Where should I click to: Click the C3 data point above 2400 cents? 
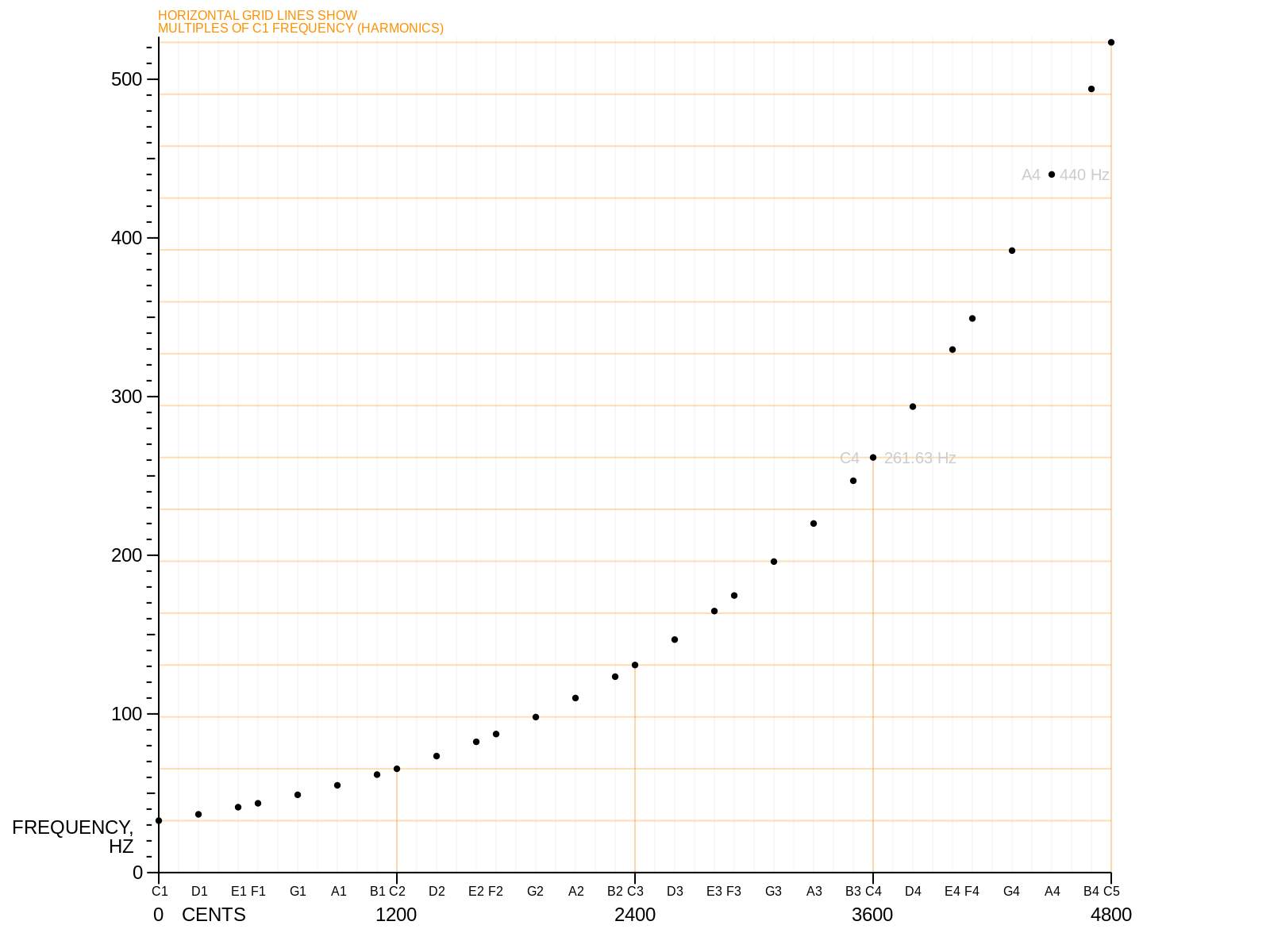point(635,665)
